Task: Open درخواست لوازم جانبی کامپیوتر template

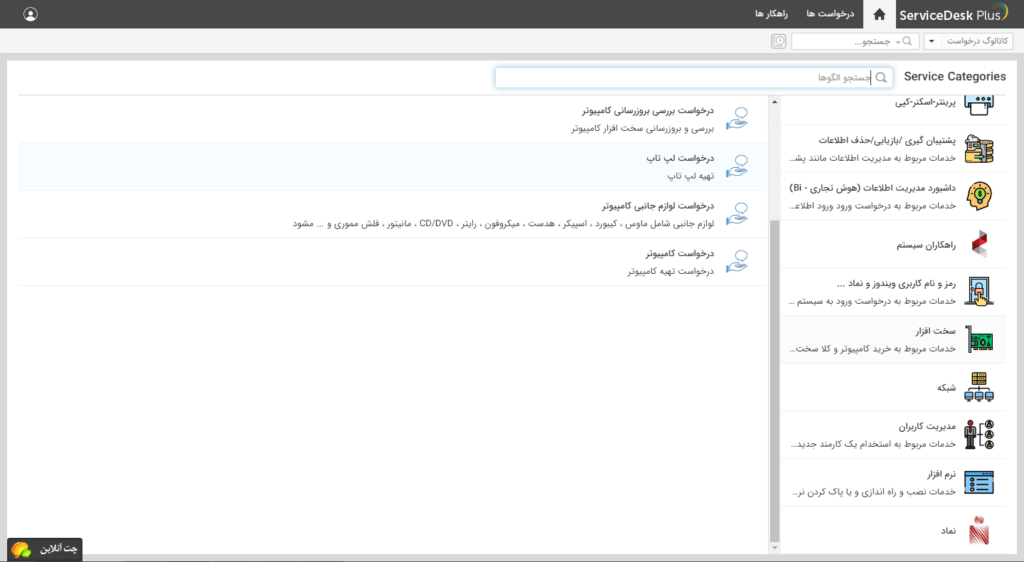Action: (658, 206)
